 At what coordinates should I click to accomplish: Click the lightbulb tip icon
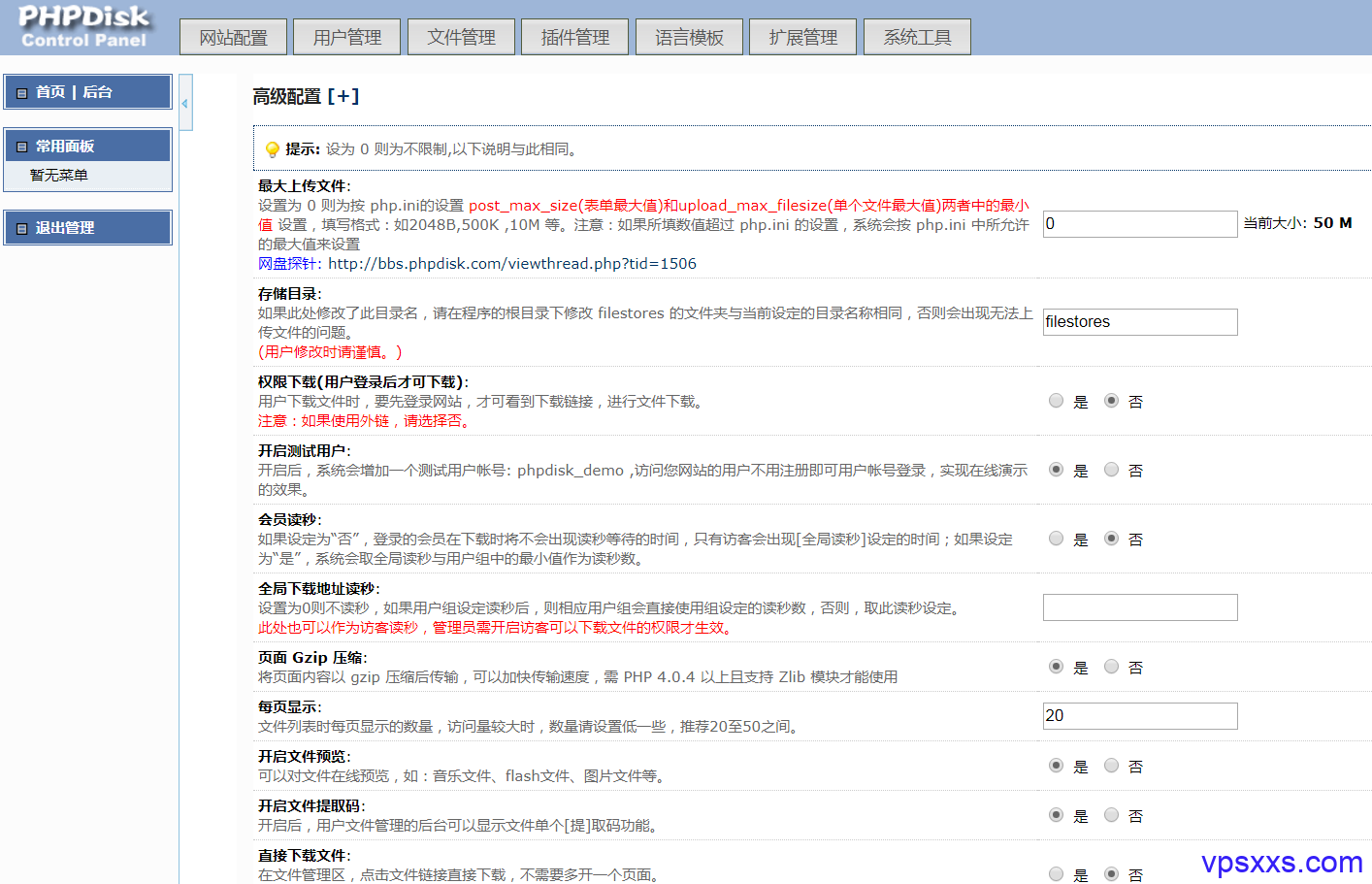pos(273,149)
